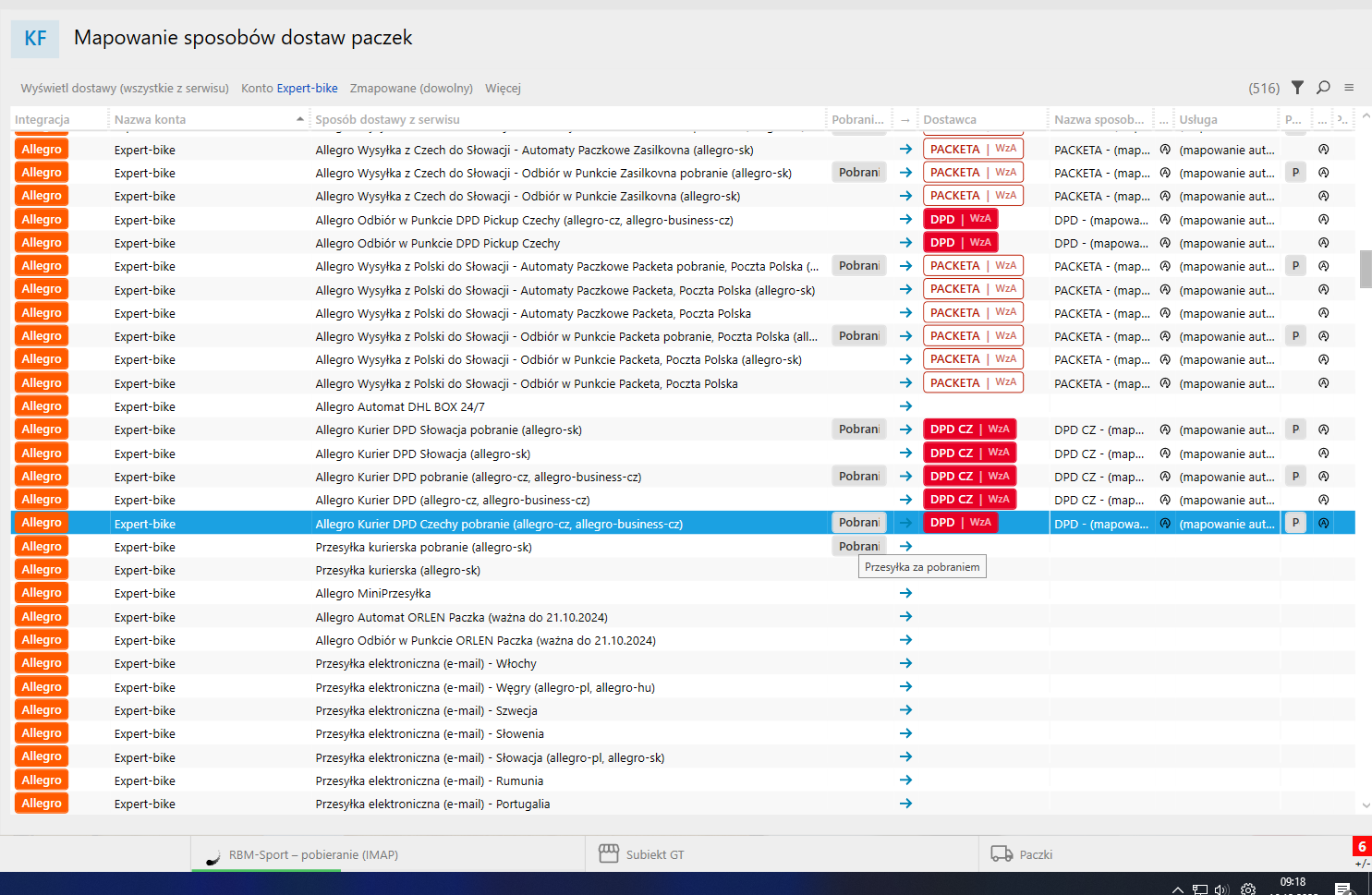Click the magnifier search icon
The height and width of the screenshot is (895, 1372).
click(x=1323, y=88)
